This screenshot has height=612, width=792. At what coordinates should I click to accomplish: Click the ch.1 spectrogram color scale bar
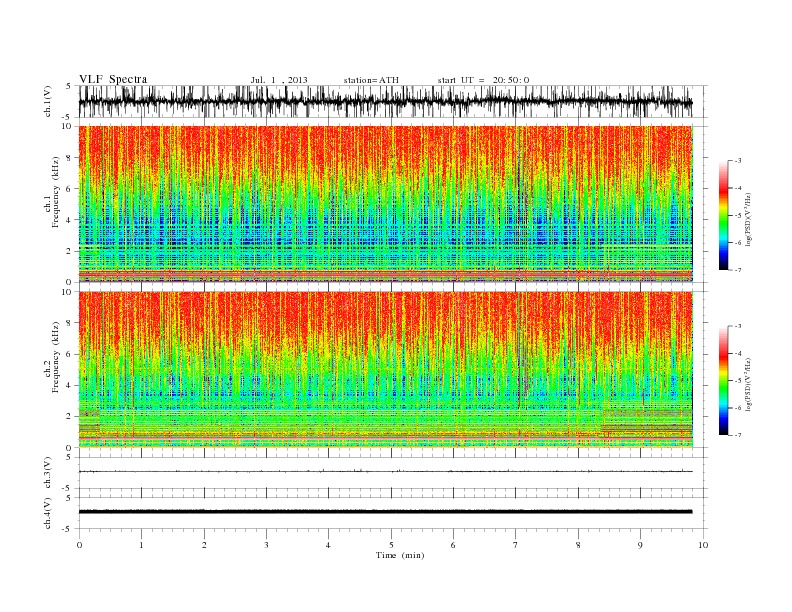(x=723, y=216)
